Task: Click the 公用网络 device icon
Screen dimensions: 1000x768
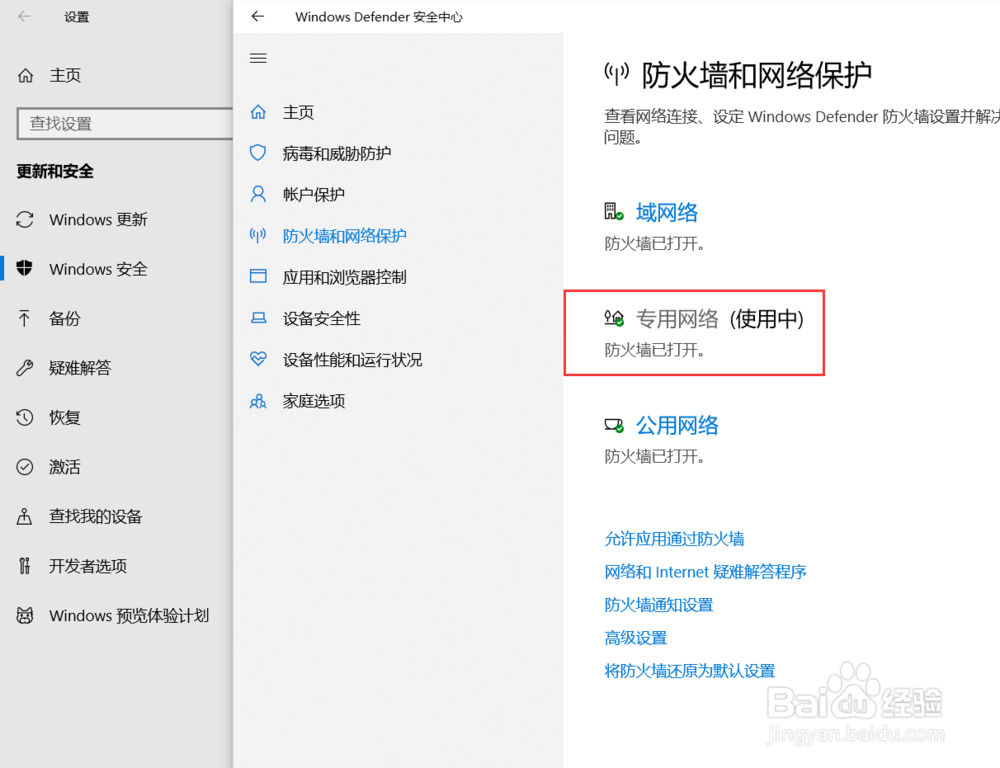Action: click(x=614, y=425)
